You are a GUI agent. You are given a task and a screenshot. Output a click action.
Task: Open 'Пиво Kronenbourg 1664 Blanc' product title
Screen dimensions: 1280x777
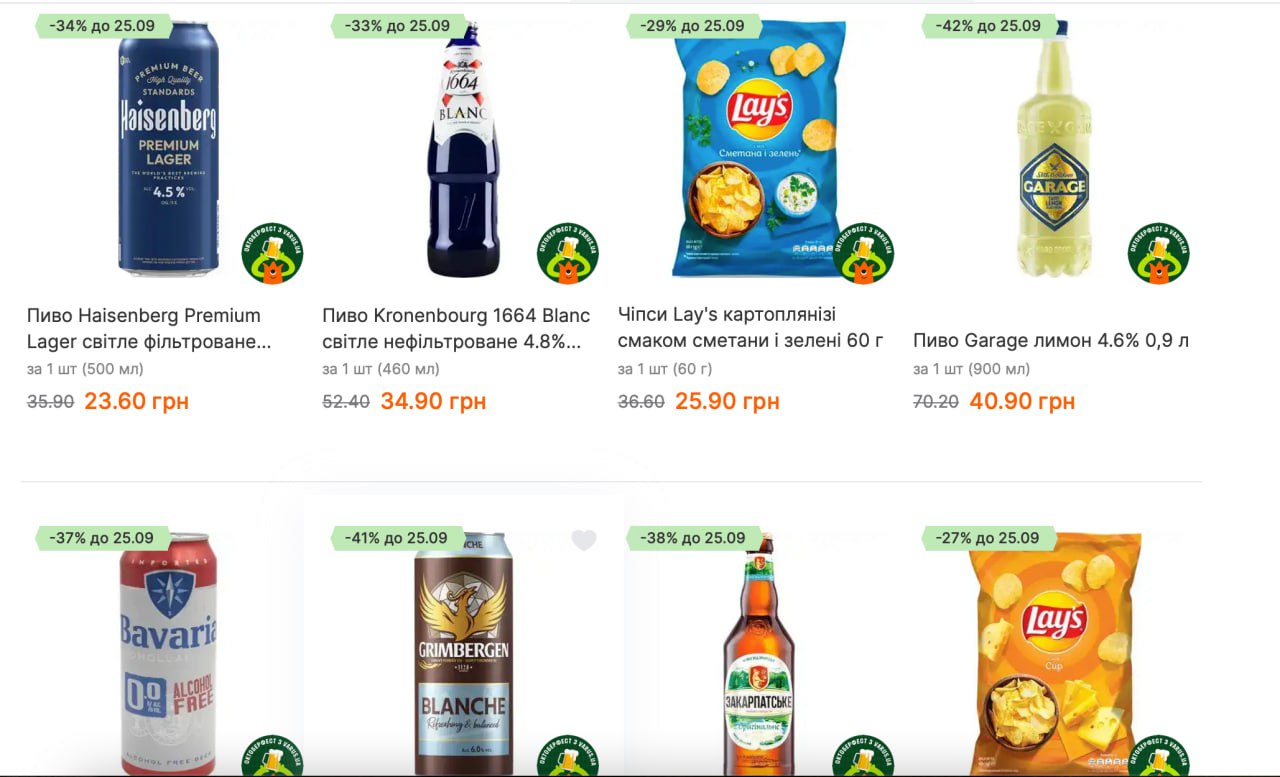tap(456, 328)
